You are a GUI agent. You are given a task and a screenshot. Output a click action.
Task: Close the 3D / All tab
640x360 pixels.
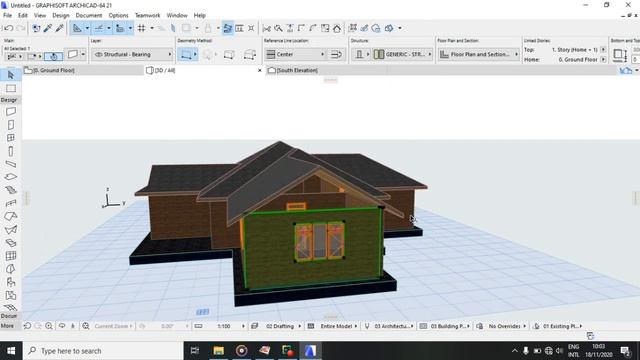[x=260, y=71]
